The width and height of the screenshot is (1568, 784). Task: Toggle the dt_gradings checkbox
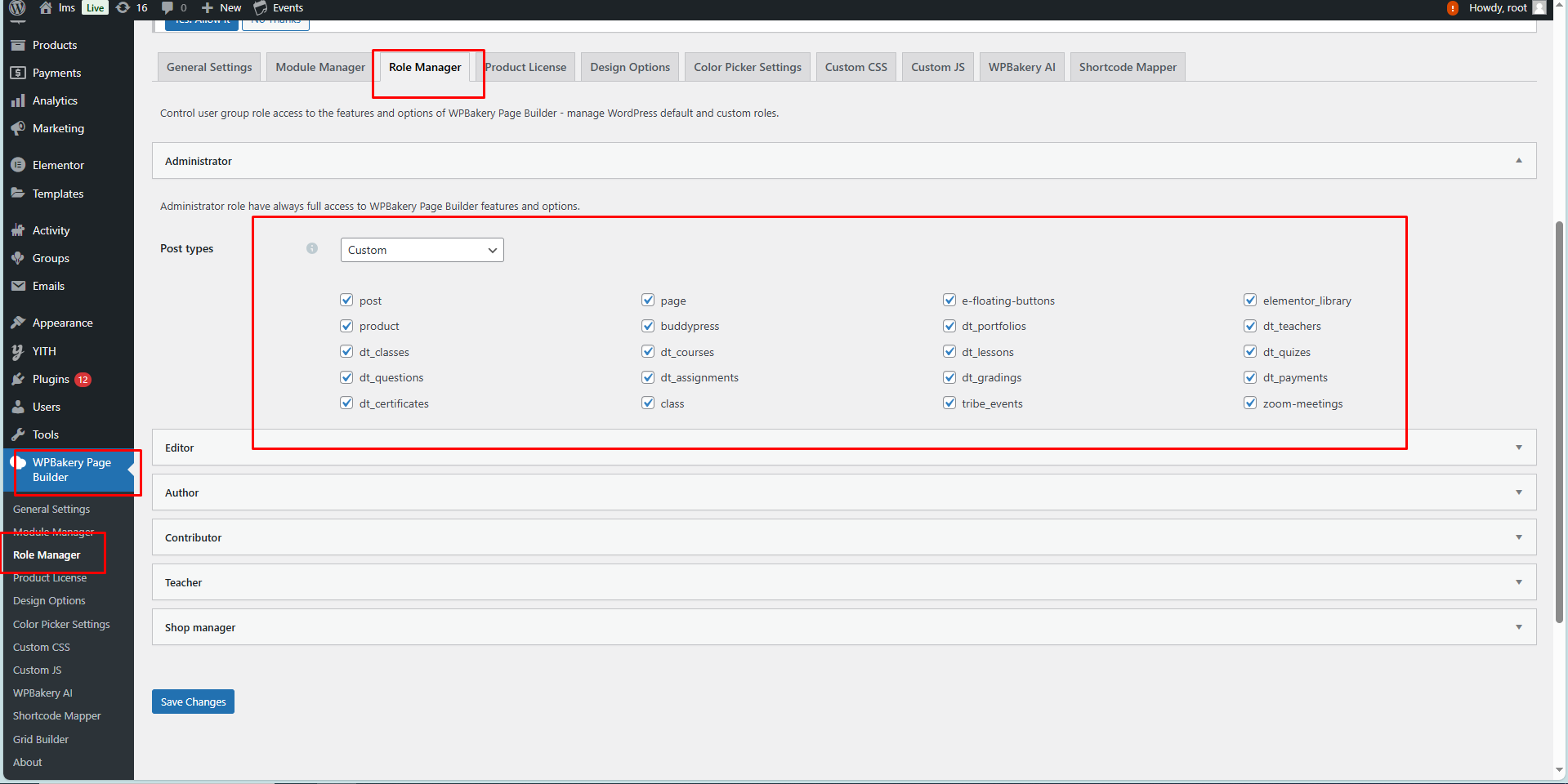click(949, 377)
